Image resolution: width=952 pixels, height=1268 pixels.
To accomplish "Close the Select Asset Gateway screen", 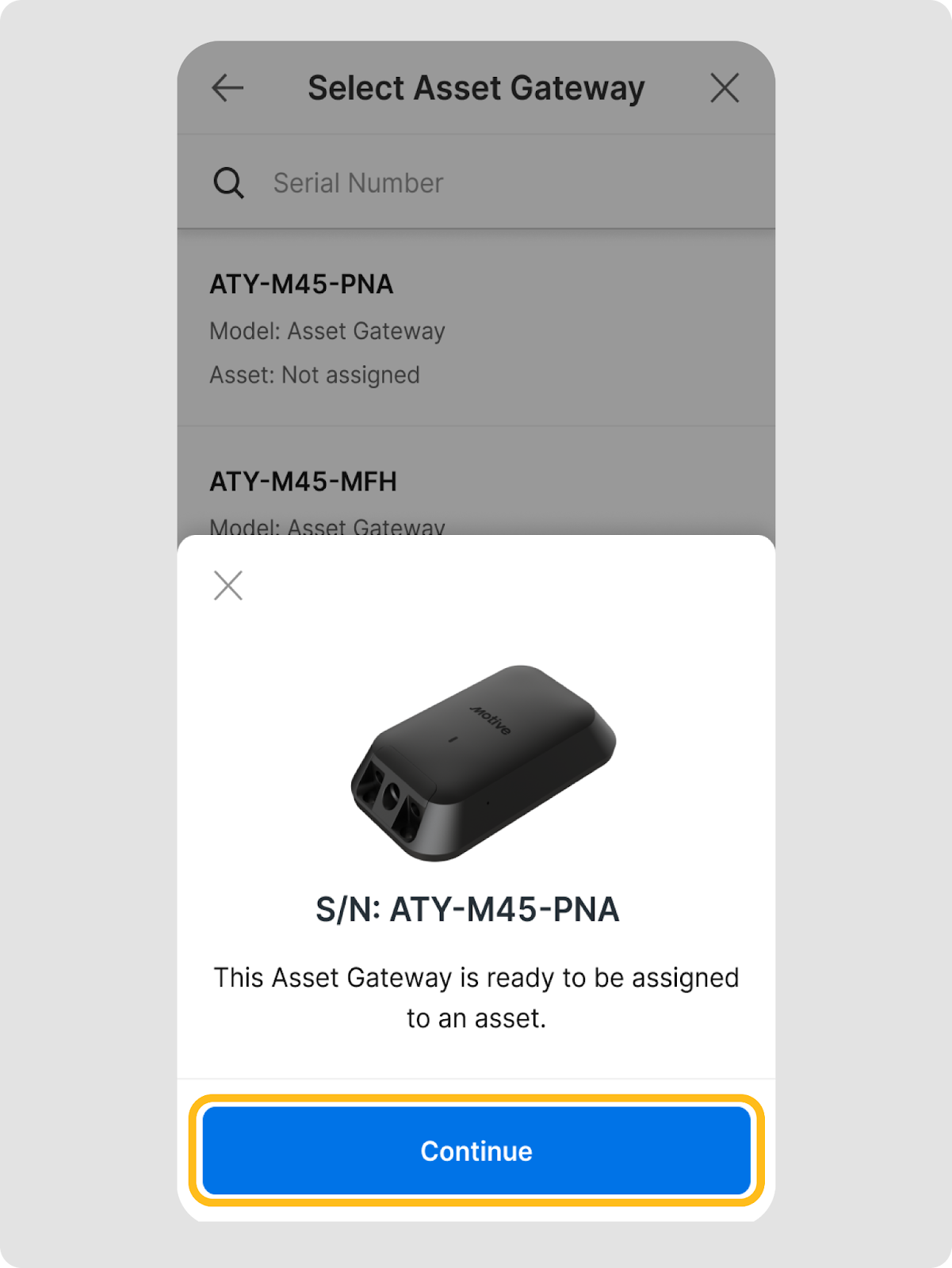I will click(724, 88).
